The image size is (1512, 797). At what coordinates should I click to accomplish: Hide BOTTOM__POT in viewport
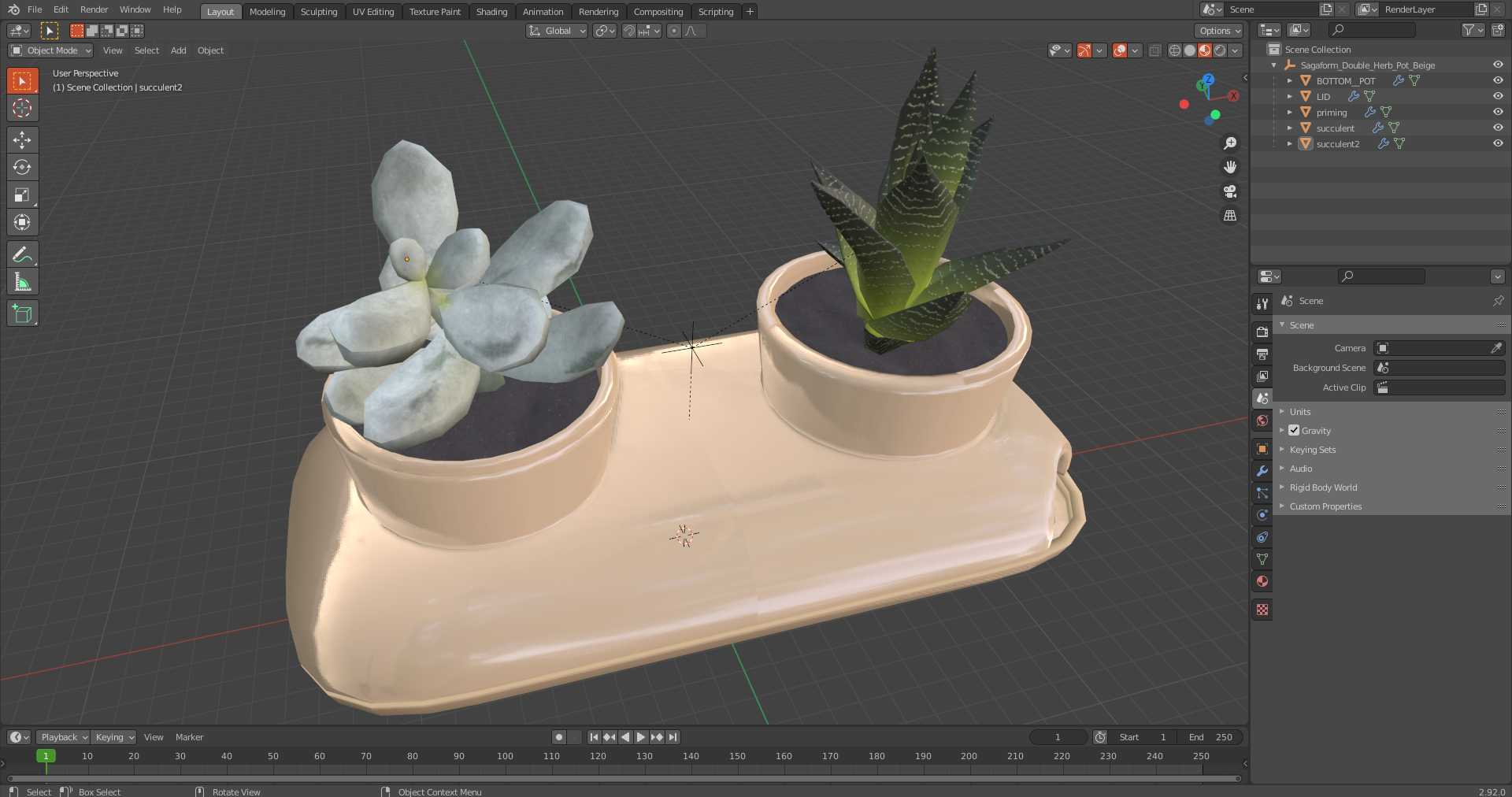click(x=1498, y=80)
